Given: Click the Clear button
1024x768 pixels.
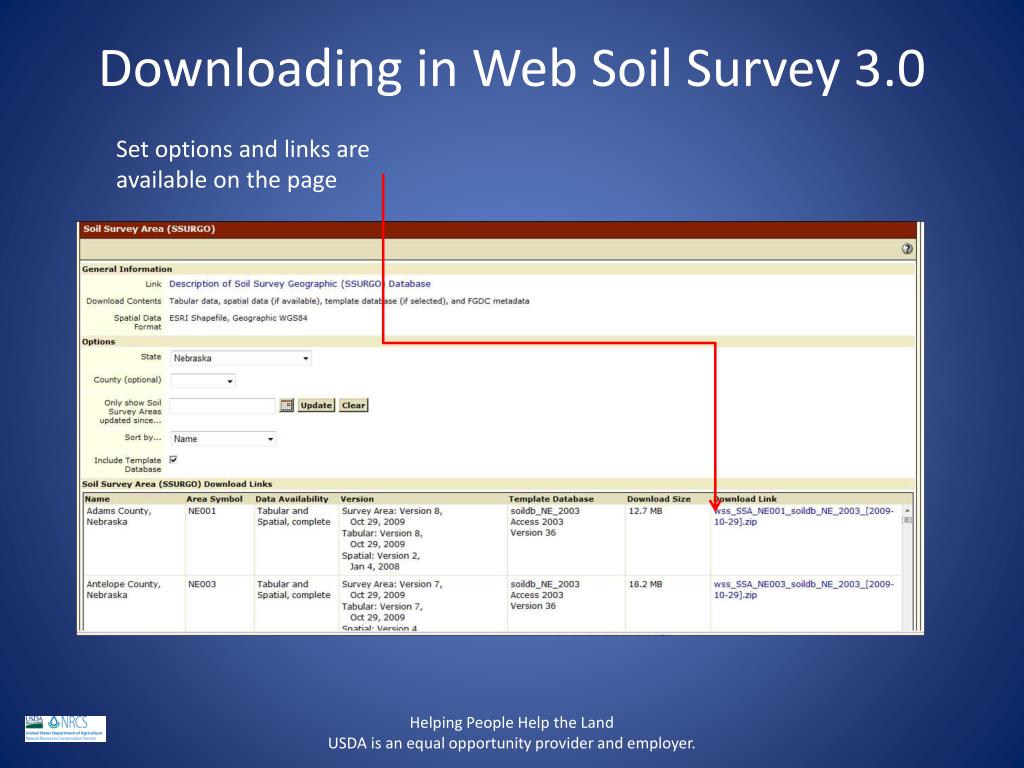Looking at the screenshot, I should point(353,405).
